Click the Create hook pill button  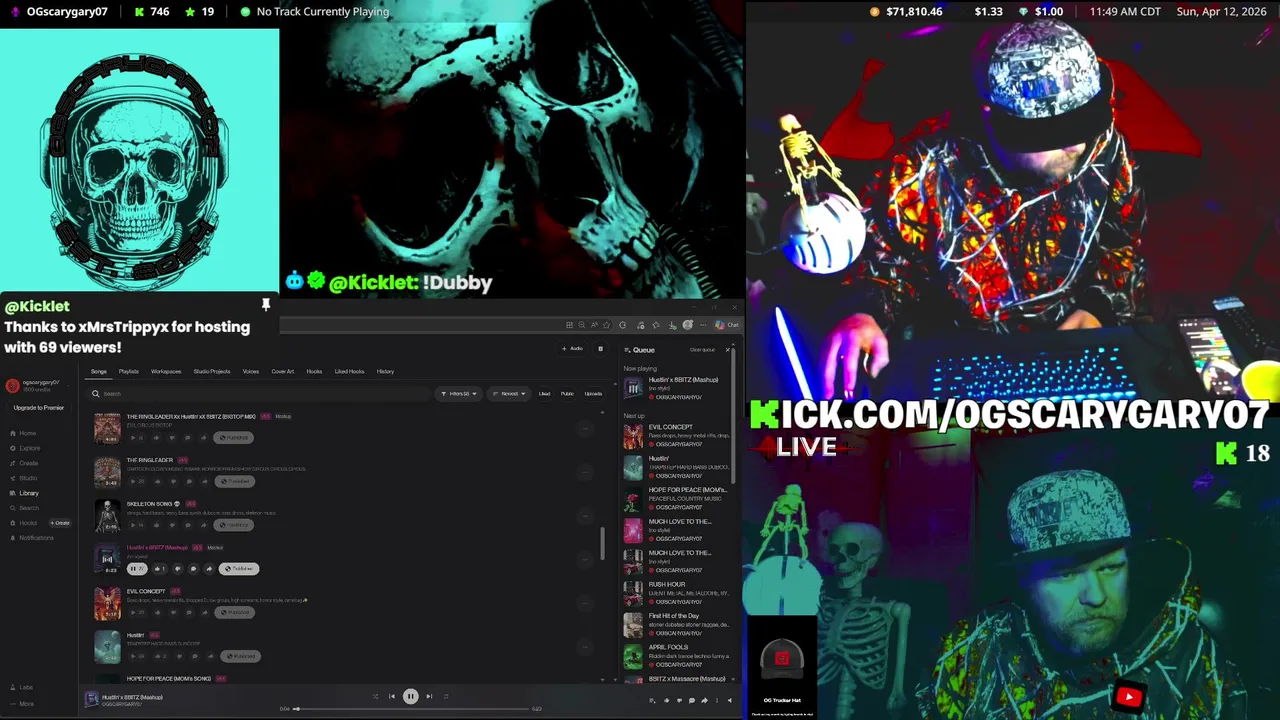tap(61, 523)
